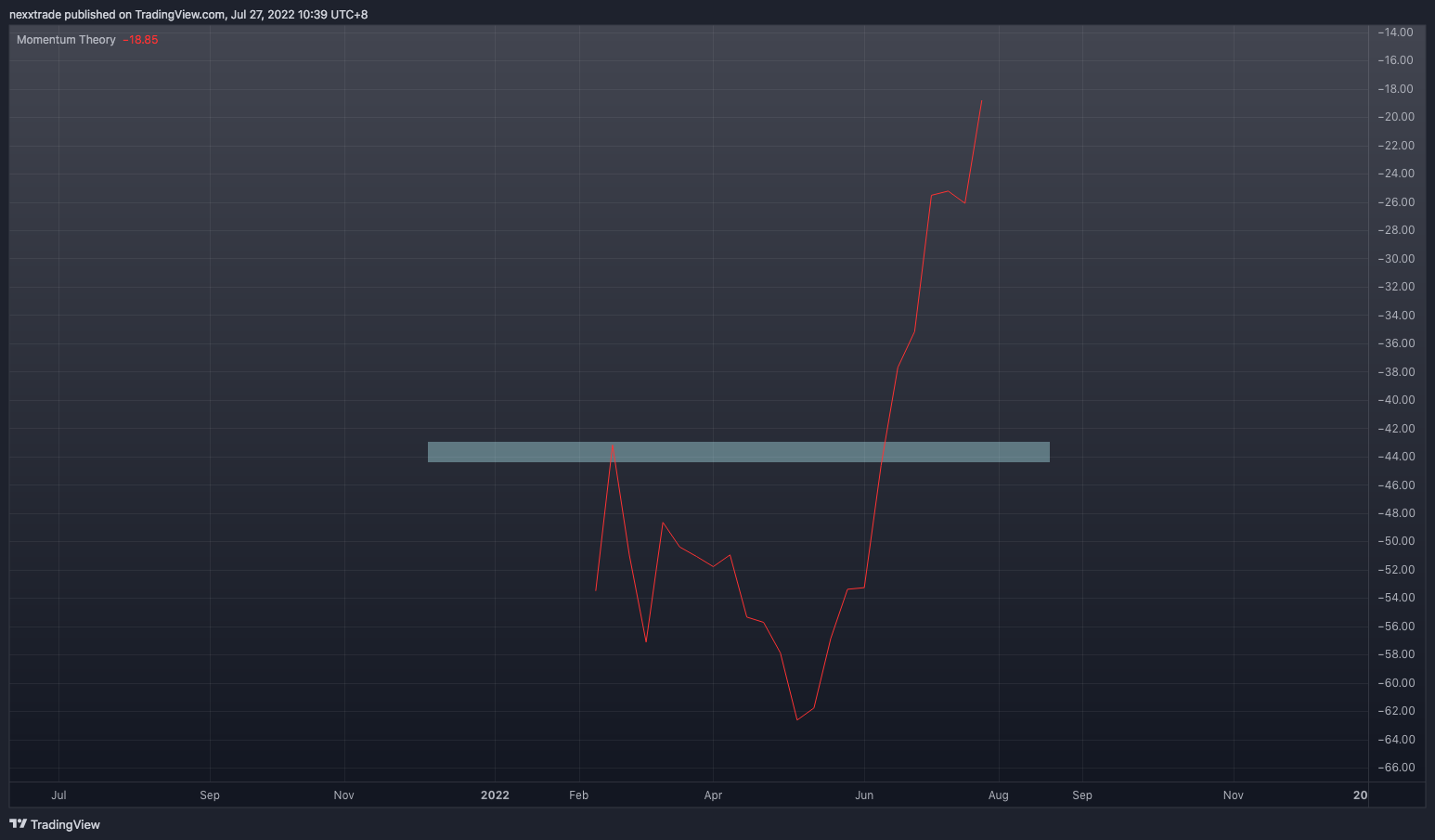This screenshot has height=840, width=1435.
Task: Click the -18.00 price axis label
Action: pyautogui.click(x=1396, y=89)
